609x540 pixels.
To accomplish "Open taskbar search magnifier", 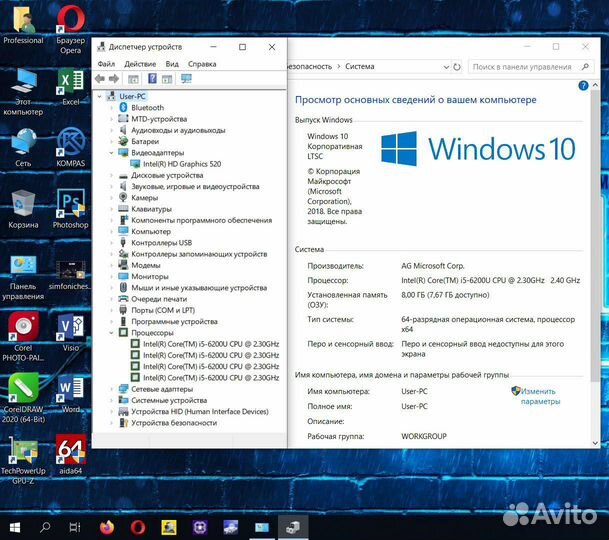I will click(45, 527).
